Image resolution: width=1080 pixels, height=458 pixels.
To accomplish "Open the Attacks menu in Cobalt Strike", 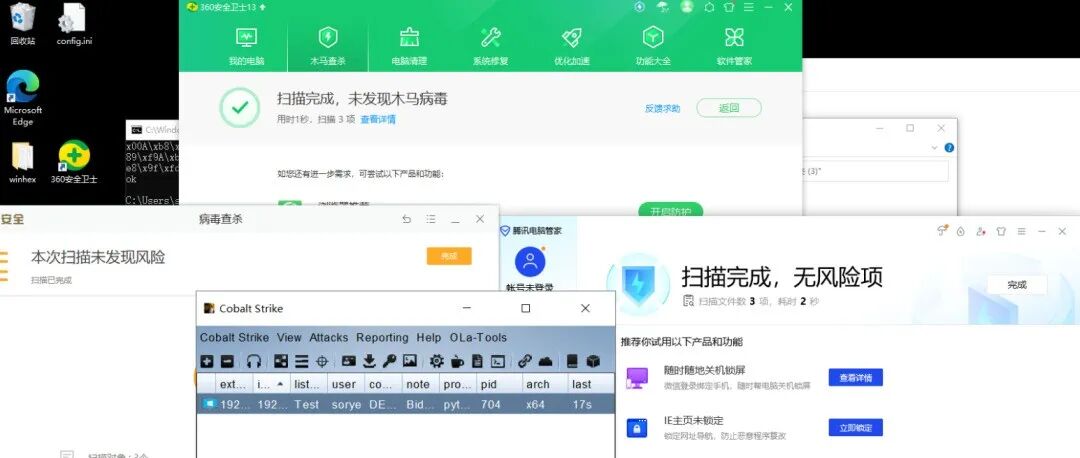I will click(329, 337).
